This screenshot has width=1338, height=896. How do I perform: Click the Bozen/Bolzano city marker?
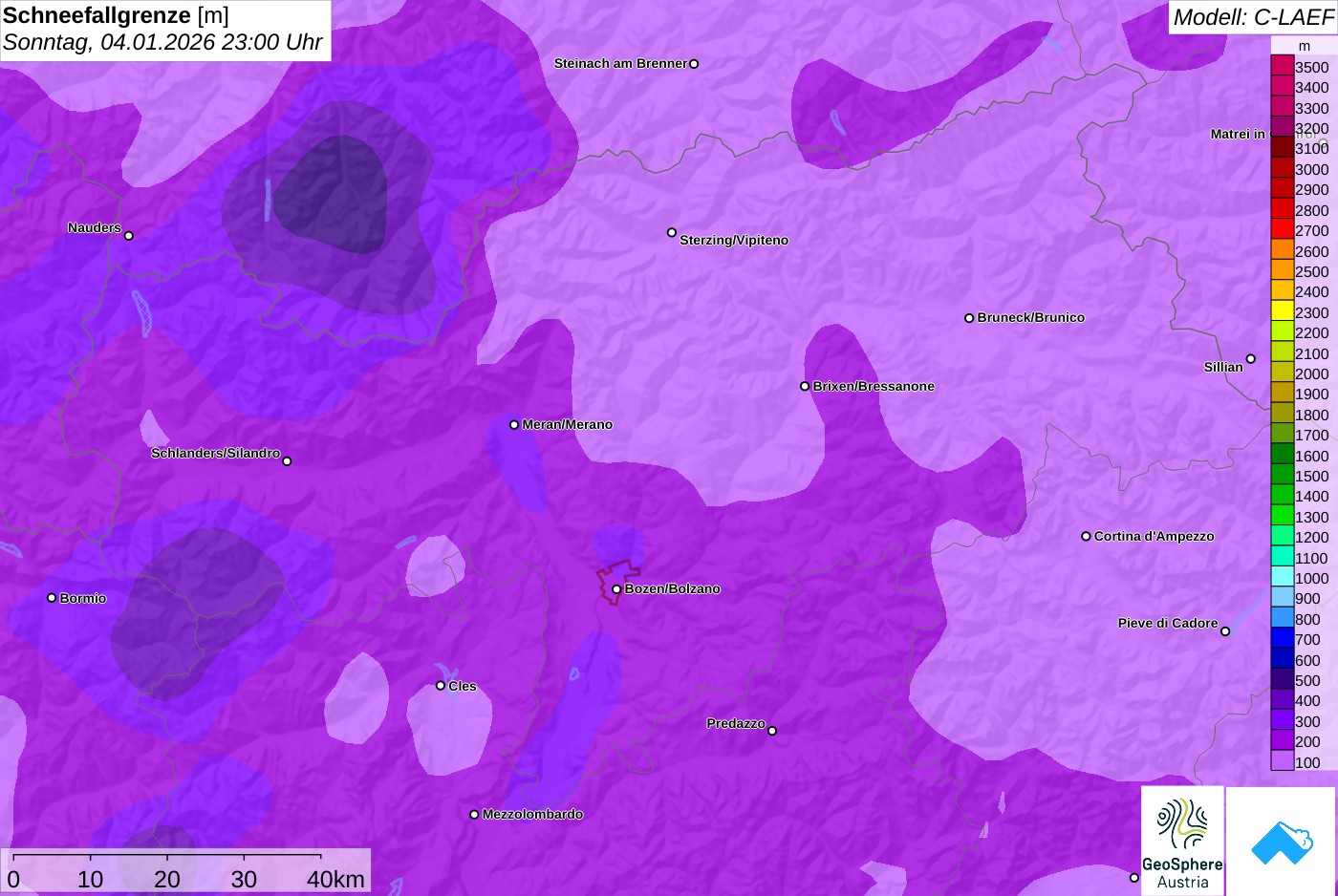pos(616,589)
